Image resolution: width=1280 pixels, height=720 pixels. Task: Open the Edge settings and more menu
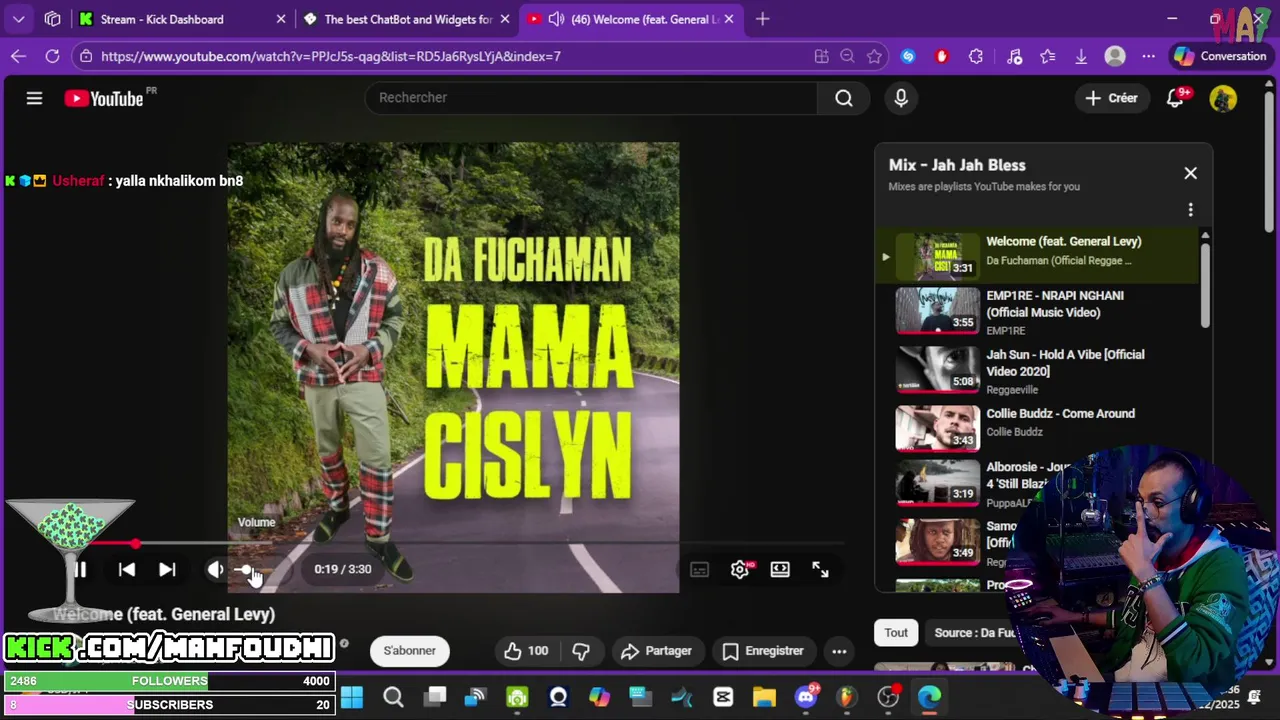1148,56
